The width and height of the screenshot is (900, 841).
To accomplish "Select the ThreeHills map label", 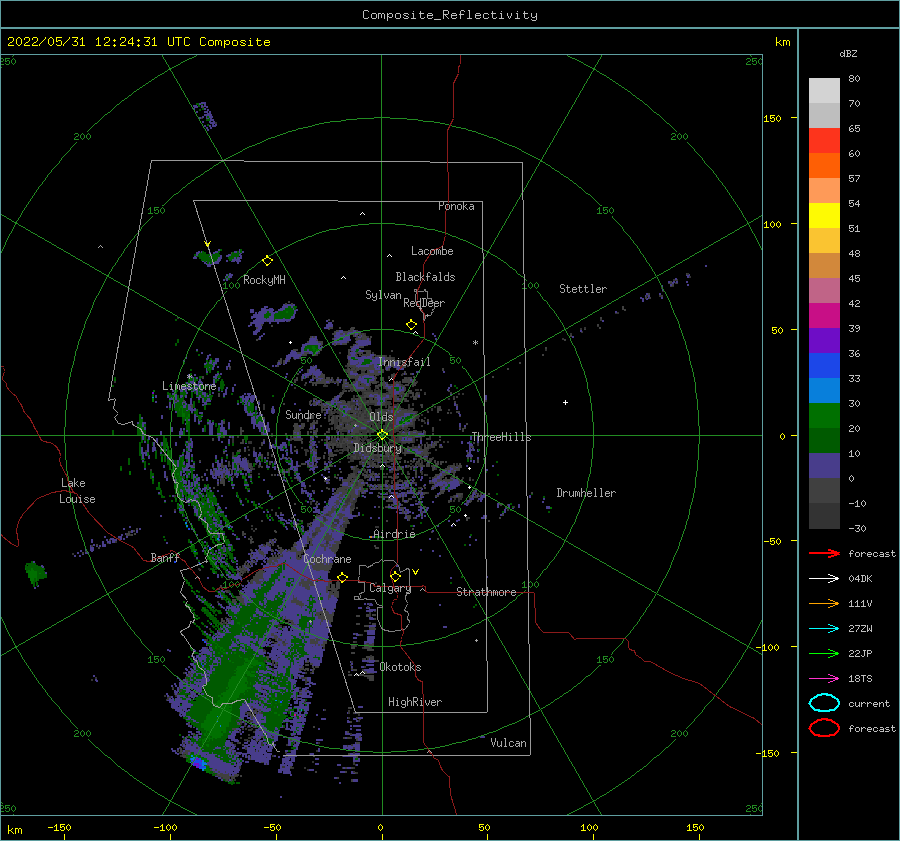I will pyautogui.click(x=501, y=437).
